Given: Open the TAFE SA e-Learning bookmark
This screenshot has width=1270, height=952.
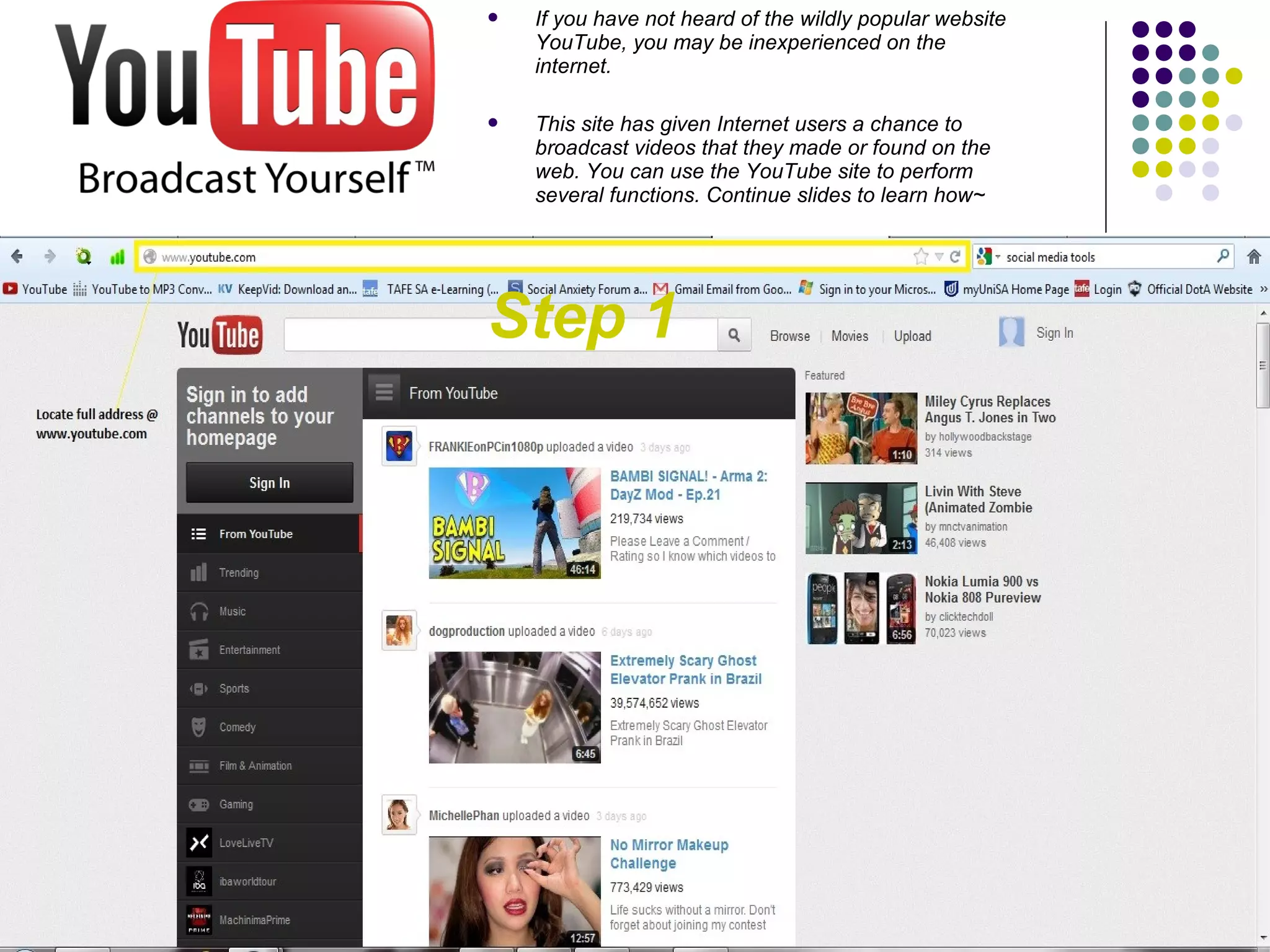Looking at the screenshot, I should tap(431, 289).
